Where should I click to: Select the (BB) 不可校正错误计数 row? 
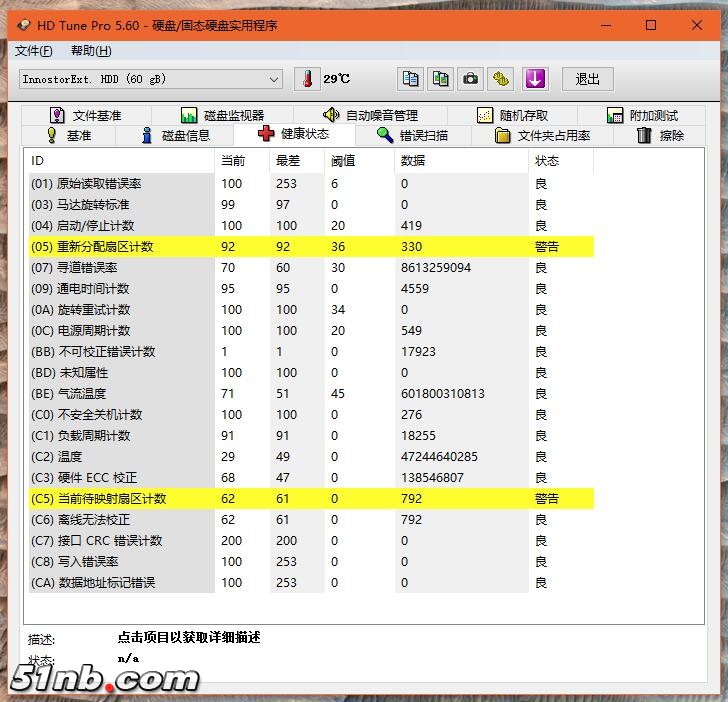tap(311, 352)
